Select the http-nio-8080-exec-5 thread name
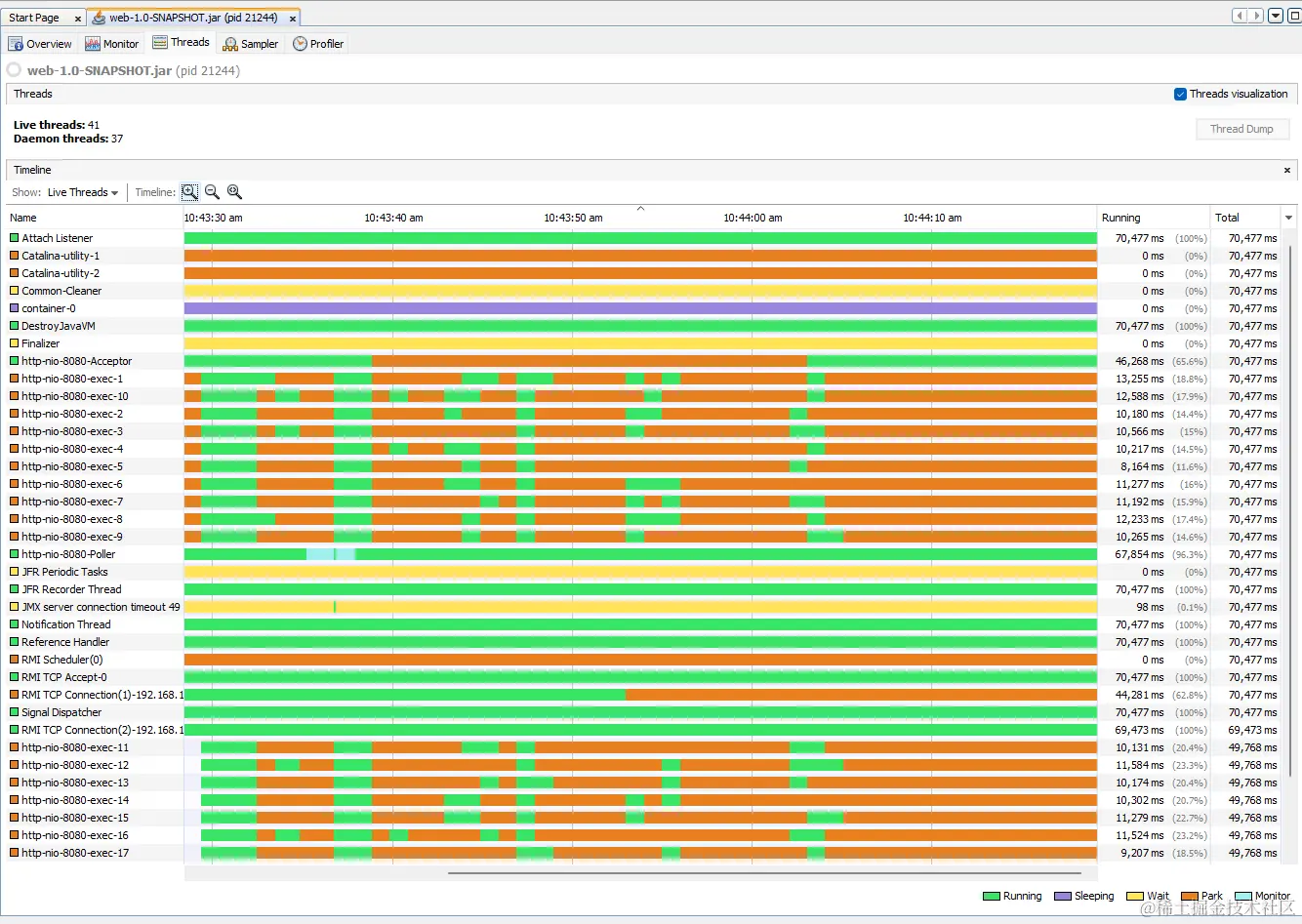The width and height of the screenshot is (1302, 924). click(x=72, y=466)
